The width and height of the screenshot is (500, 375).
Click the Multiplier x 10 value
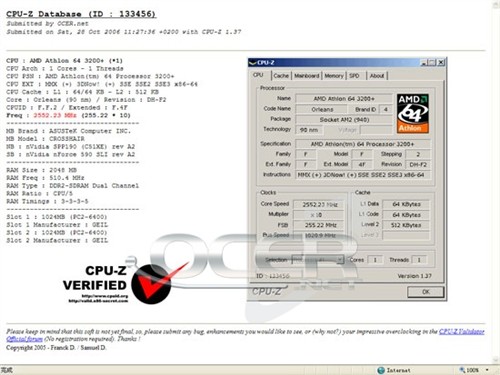click(319, 215)
